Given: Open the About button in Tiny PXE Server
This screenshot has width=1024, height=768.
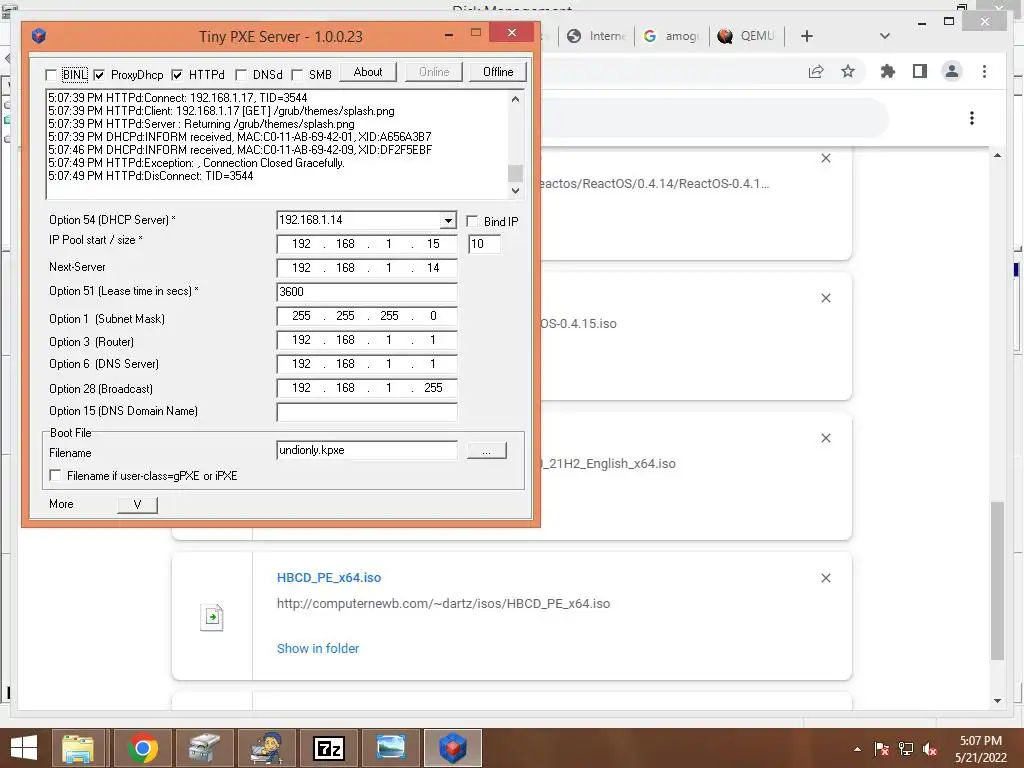Looking at the screenshot, I should (x=368, y=72).
